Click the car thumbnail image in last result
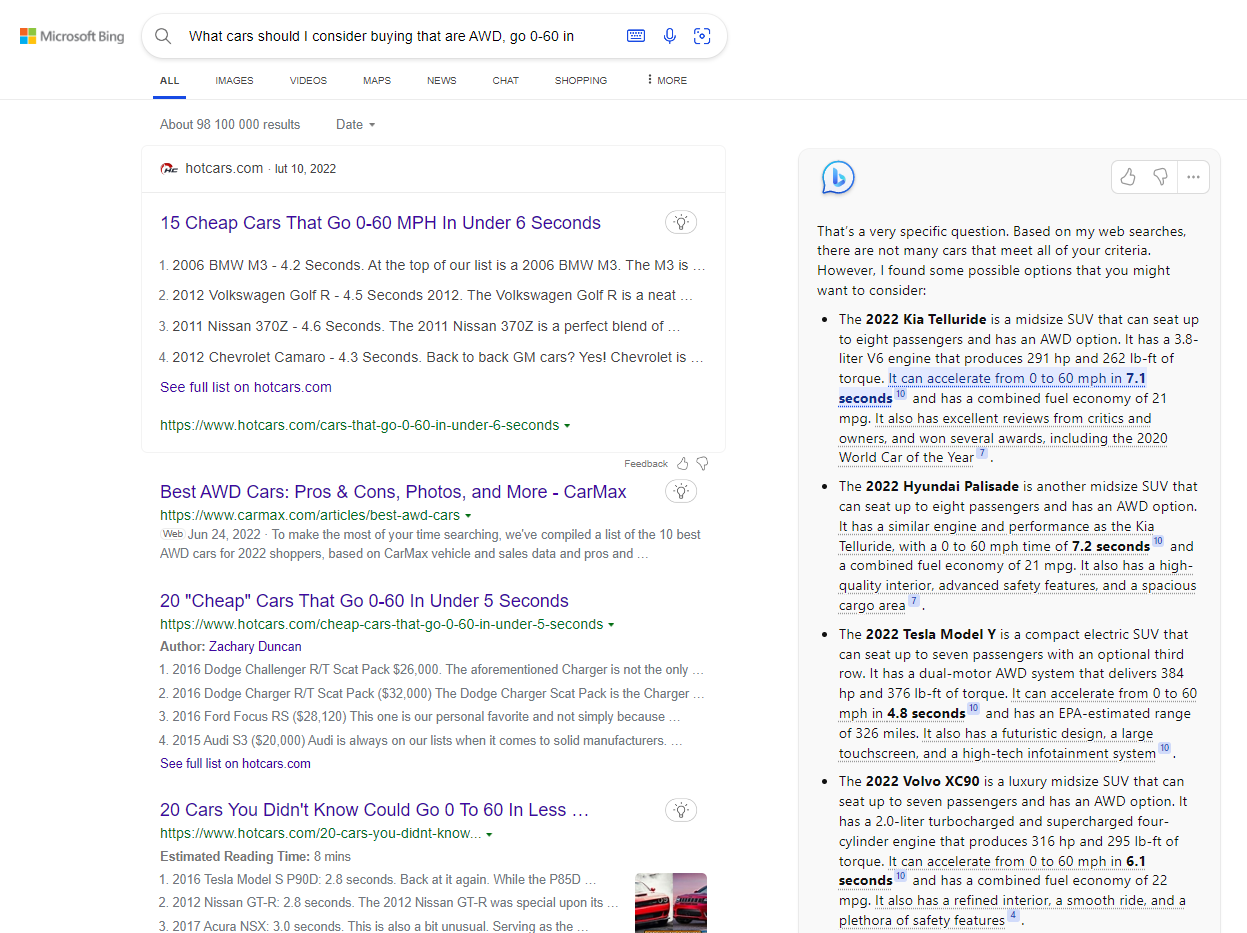This screenshot has width=1247, height=933. [671, 903]
